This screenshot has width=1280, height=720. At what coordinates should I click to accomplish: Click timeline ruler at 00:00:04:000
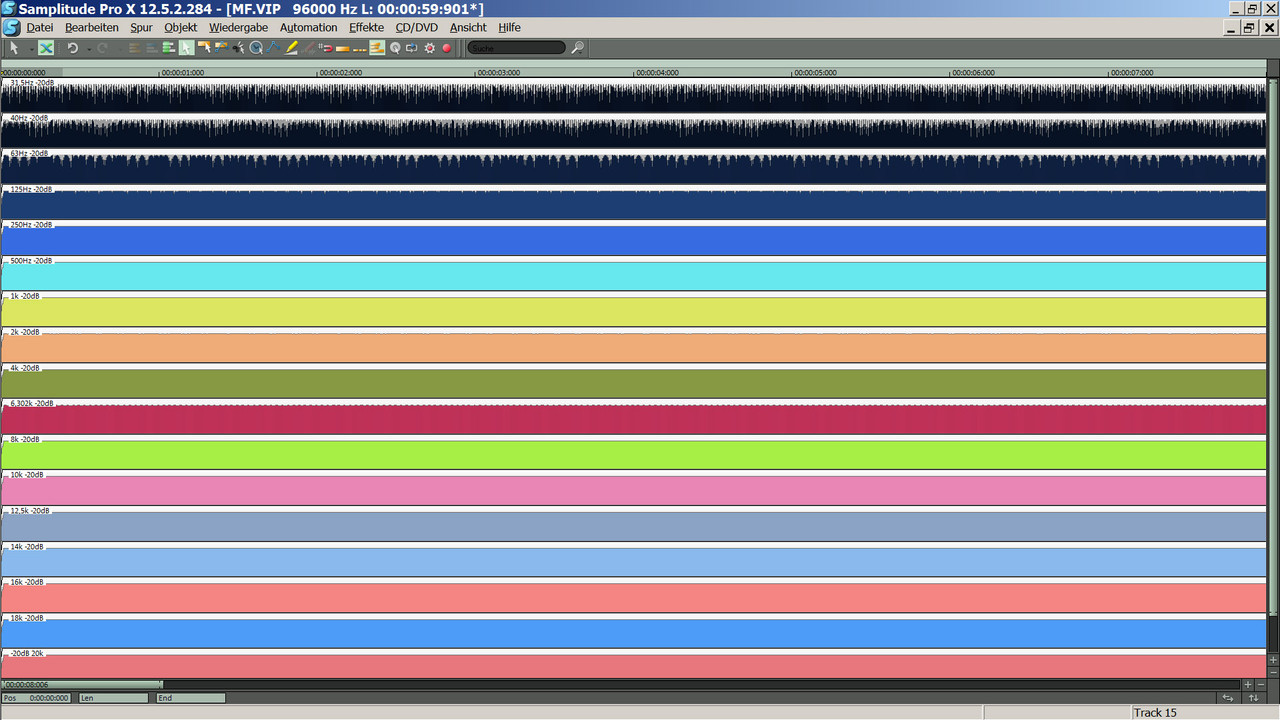pos(657,72)
